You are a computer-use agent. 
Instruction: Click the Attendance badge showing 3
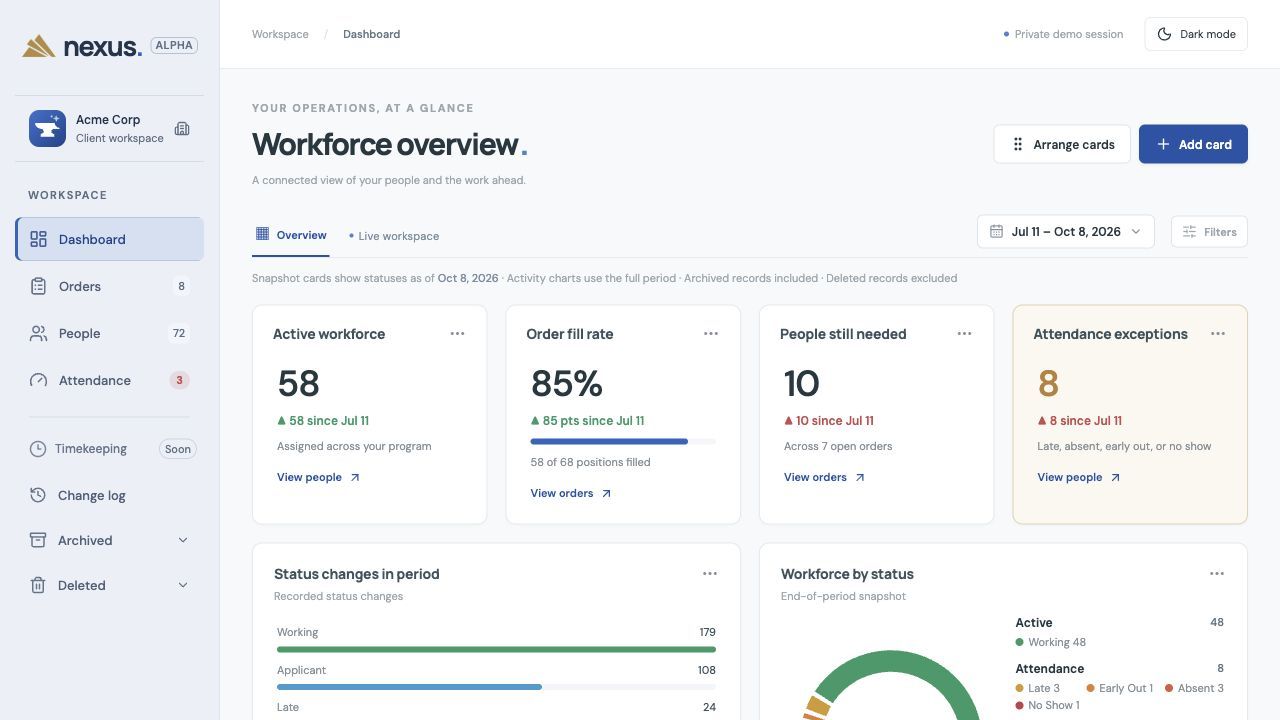point(179,380)
